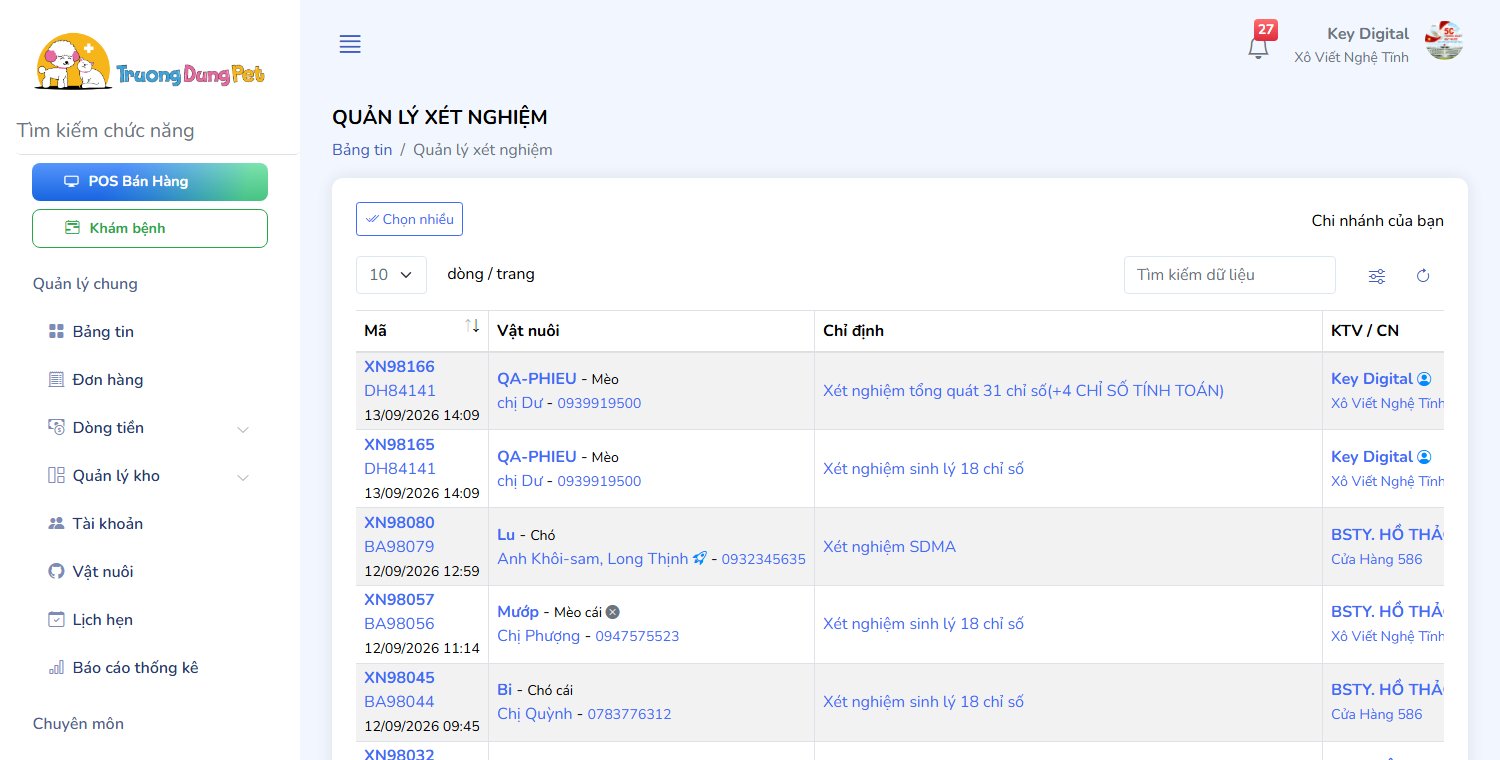Image resolution: width=1500 pixels, height=760 pixels.
Task: Click the Chi nhánh của bạn label
Action: click(x=1377, y=221)
